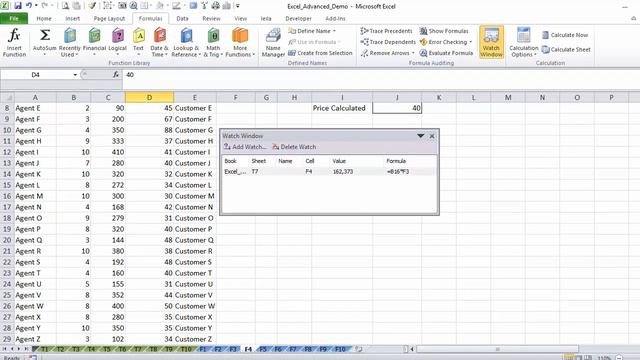This screenshot has height=360, width=640.
Task: Save the workbook from quick access toolbar
Action: [x=18, y=6]
